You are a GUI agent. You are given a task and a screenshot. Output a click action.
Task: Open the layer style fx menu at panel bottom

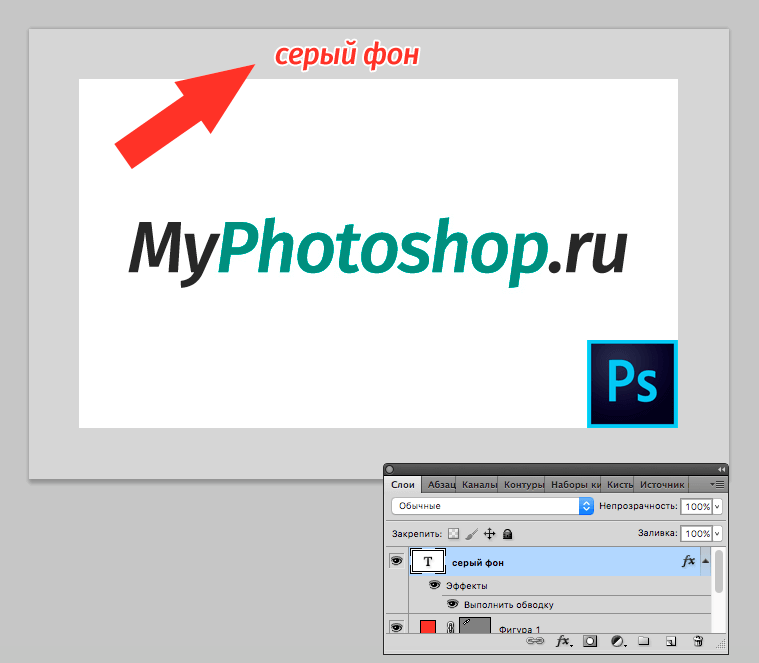[563, 641]
